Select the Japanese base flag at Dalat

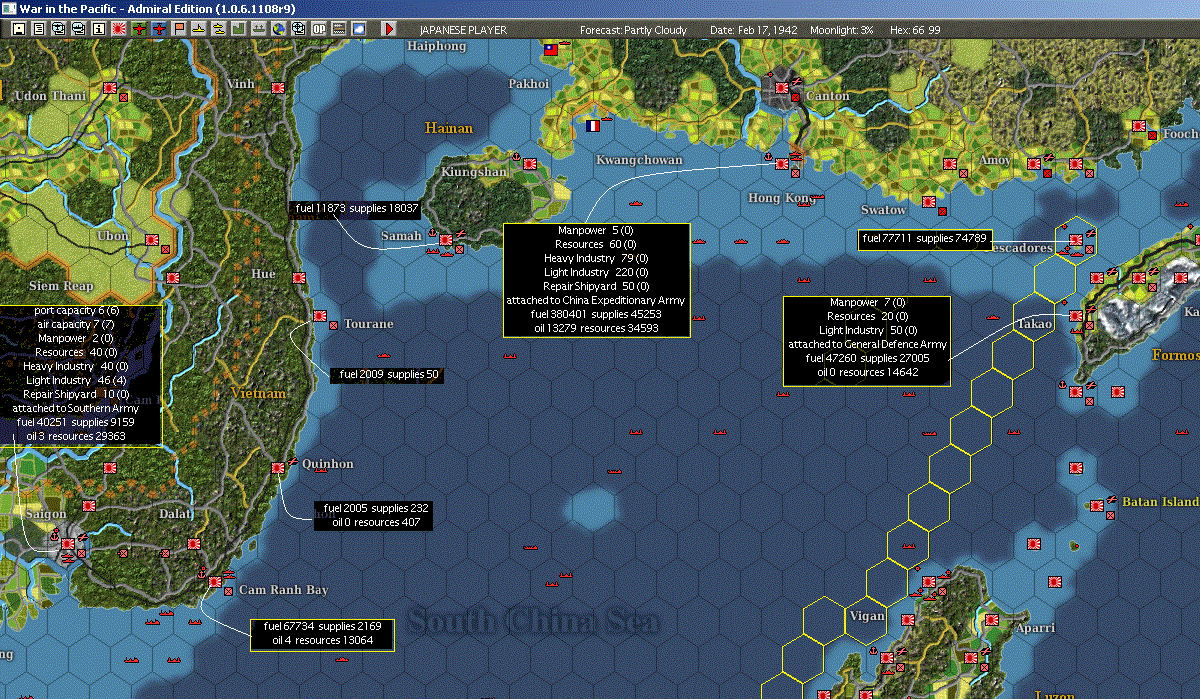click(x=194, y=544)
